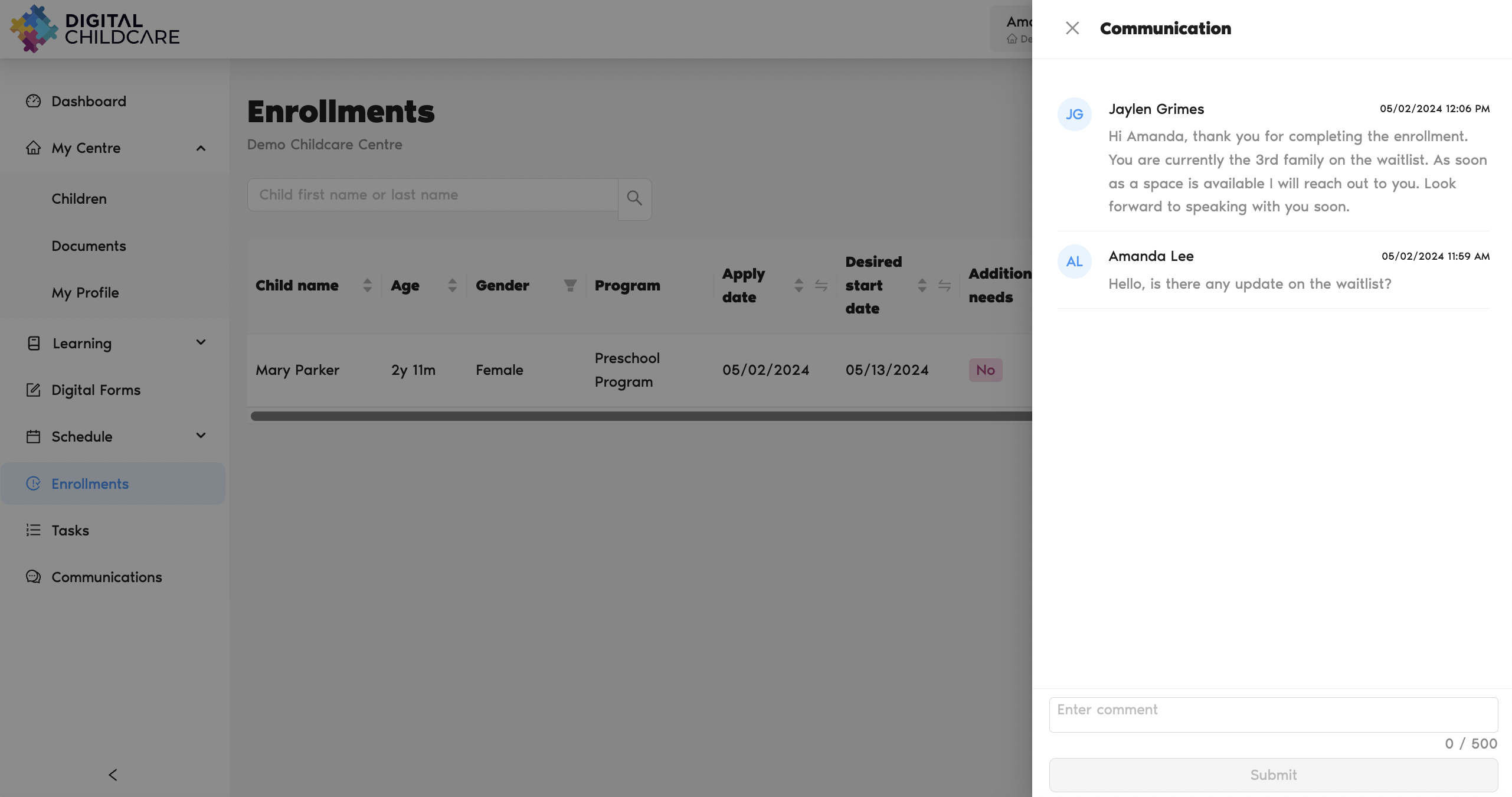
Task: Click JG avatar for Jaylen Grimes
Action: click(x=1074, y=115)
